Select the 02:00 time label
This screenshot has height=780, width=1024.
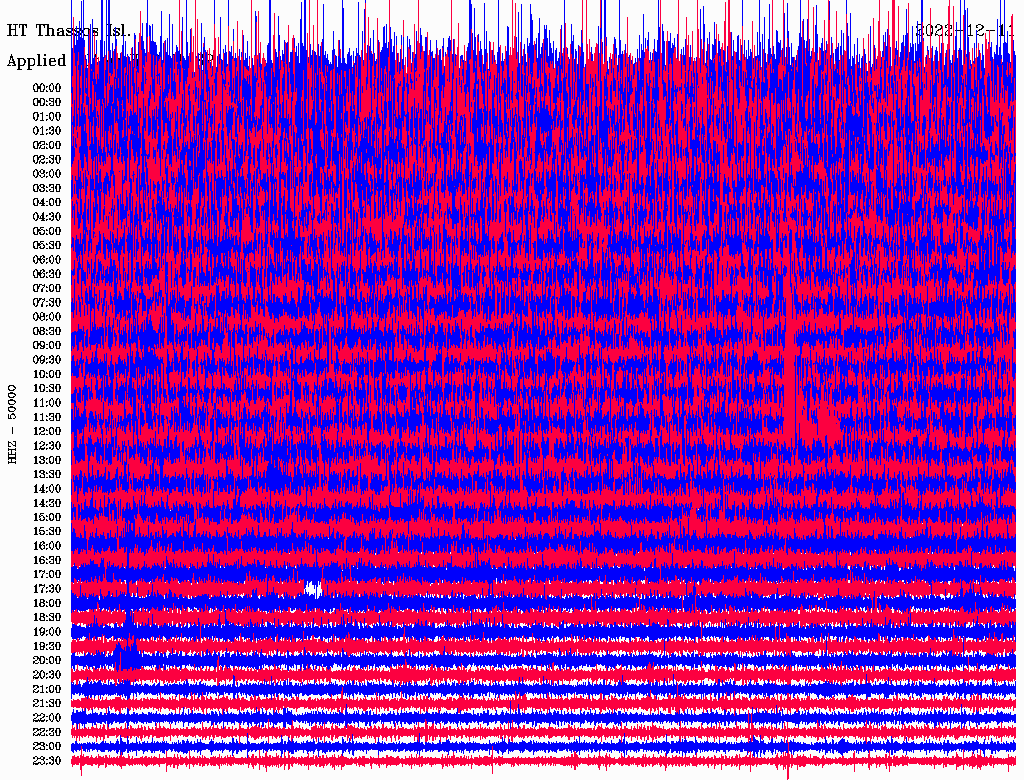click(x=47, y=145)
